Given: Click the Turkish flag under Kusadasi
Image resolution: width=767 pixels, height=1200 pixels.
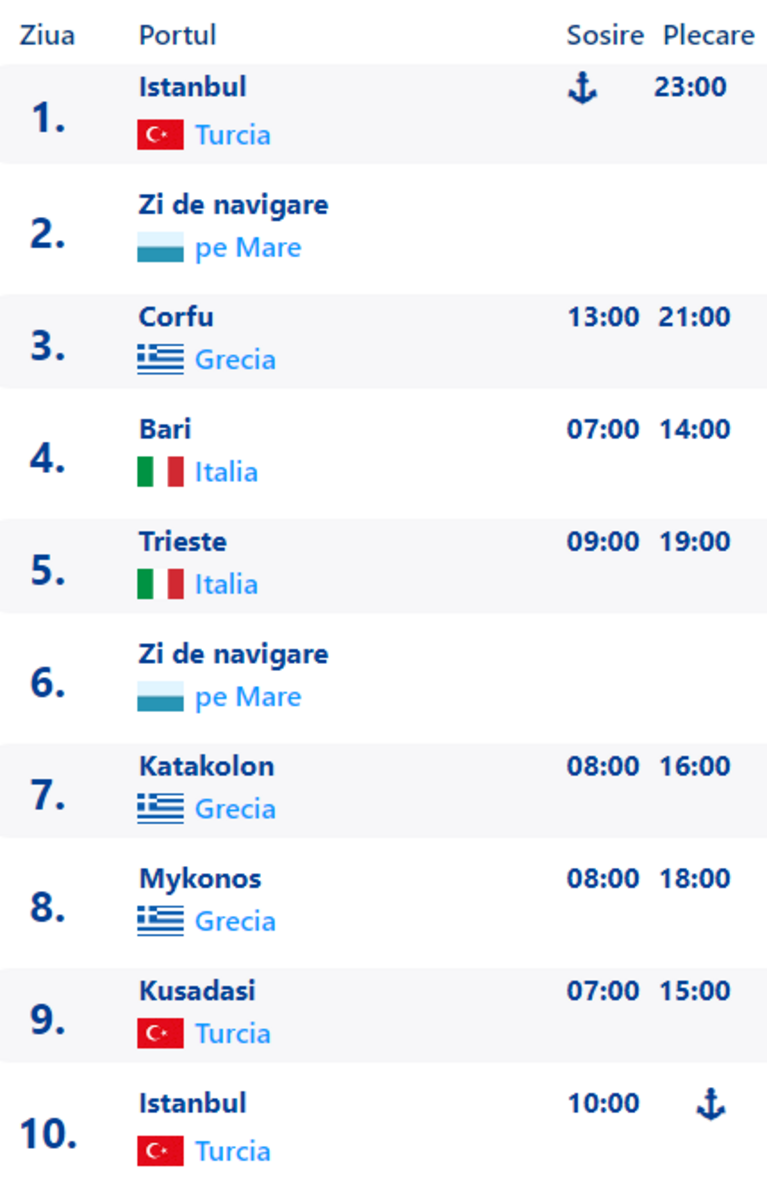Looking at the screenshot, I should pyautogui.click(x=160, y=1033).
